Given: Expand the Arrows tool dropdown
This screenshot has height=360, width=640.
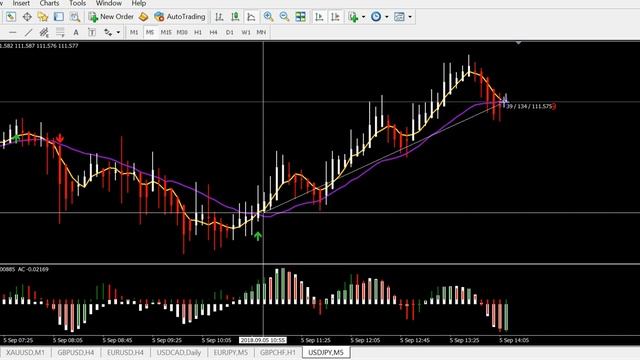Looking at the screenshot, I should 118,32.
